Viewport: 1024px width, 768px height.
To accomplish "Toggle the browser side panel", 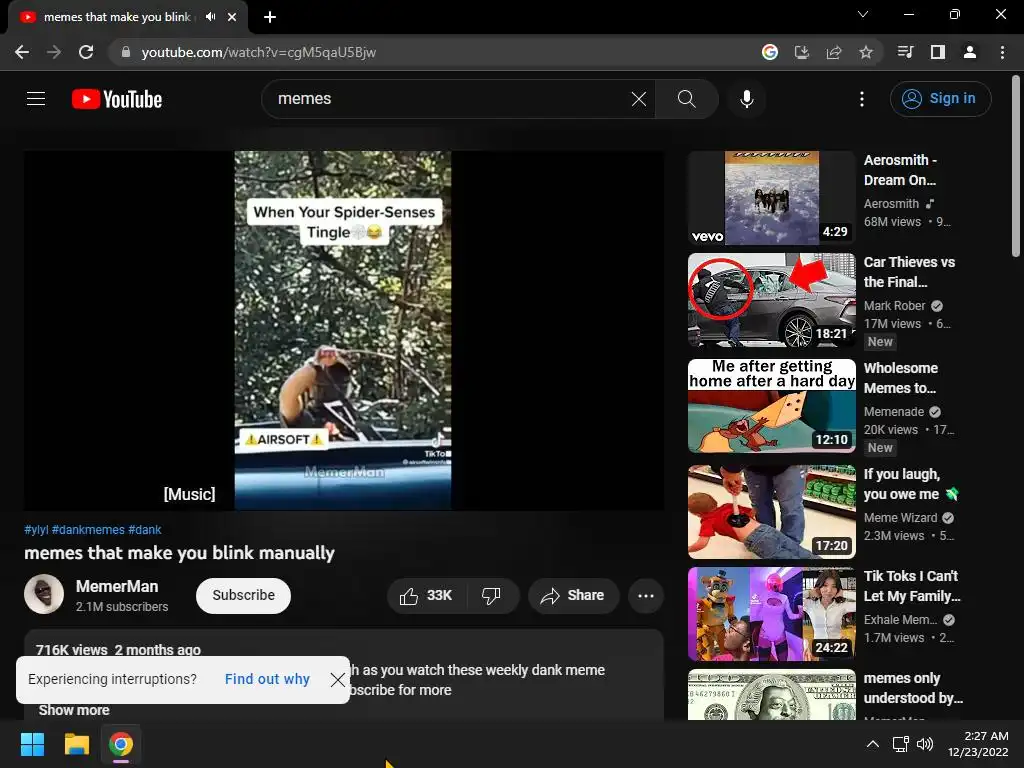I will click(937, 52).
